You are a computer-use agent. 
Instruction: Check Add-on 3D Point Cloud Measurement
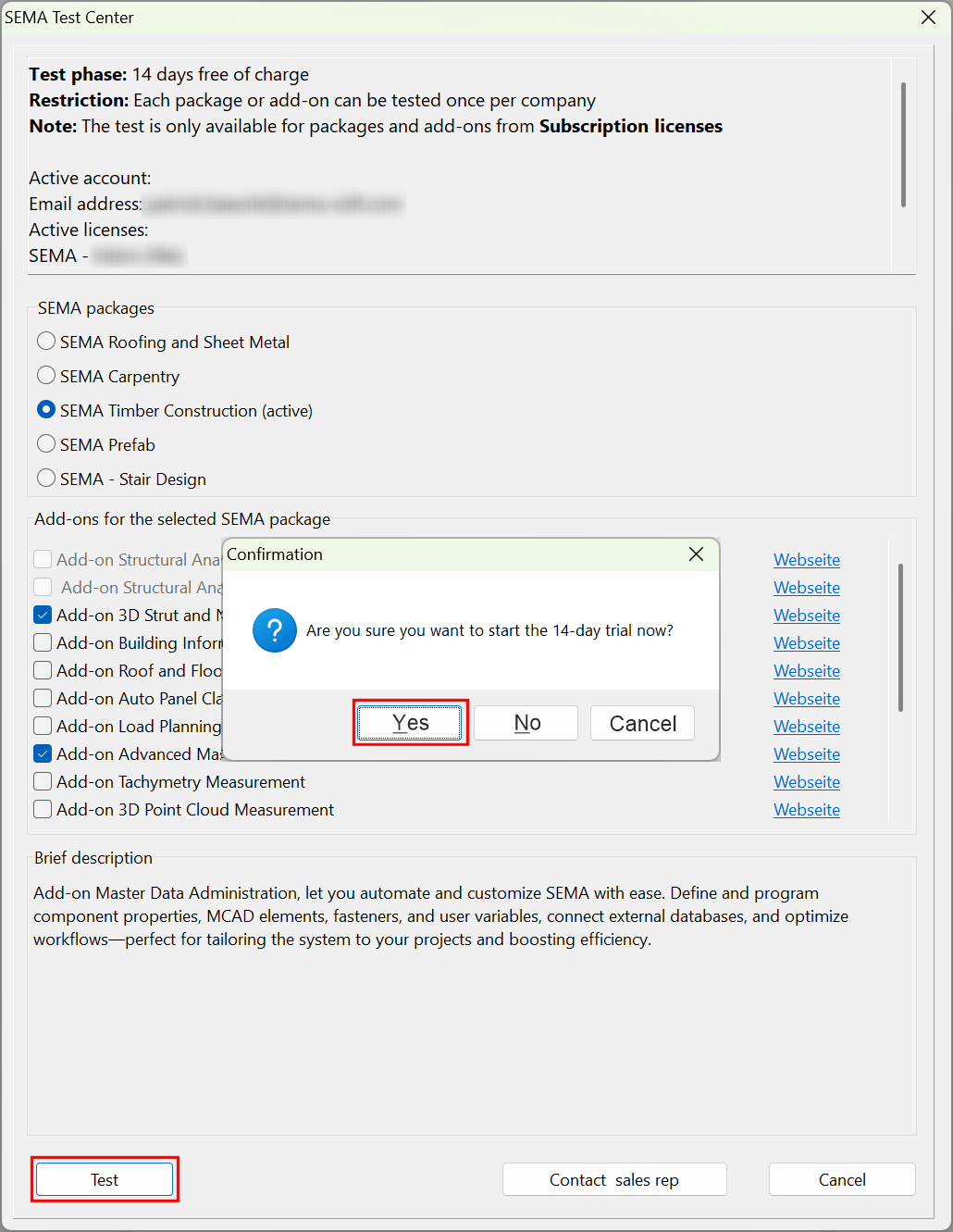[x=43, y=810]
